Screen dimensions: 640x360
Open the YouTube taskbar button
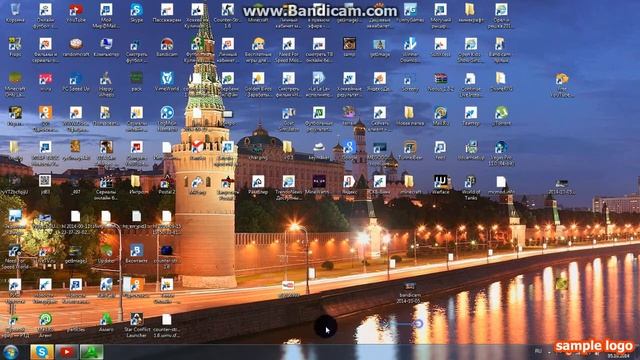67,352
